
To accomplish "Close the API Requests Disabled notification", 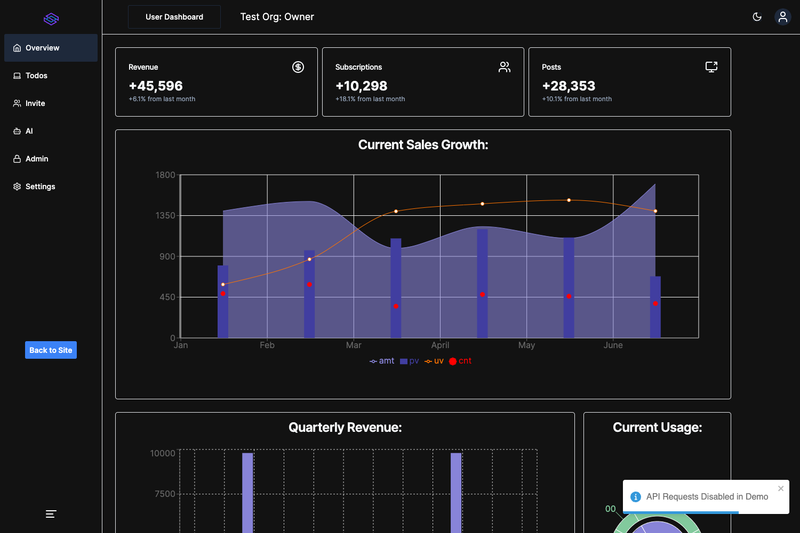I will [x=781, y=489].
